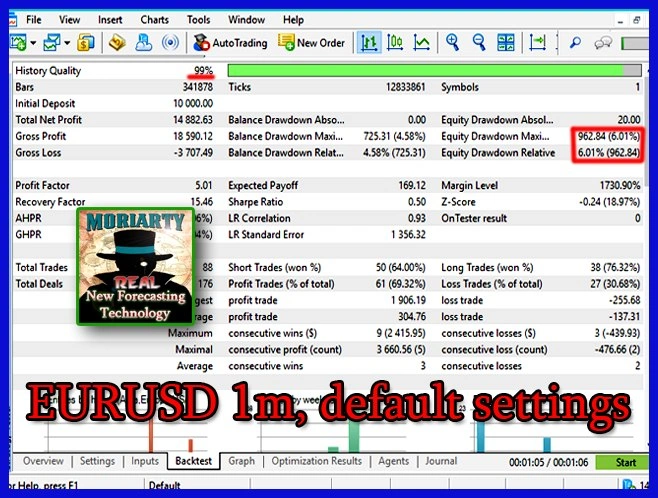This screenshot has height=498, width=658.
Task: Click the AutoTrading toolbar button
Action: (230, 43)
